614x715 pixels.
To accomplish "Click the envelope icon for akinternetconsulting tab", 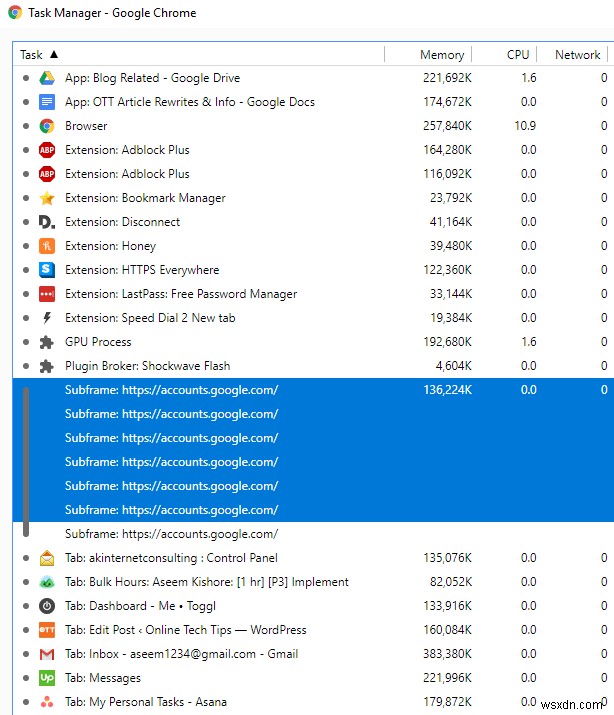I will (47, 558).
